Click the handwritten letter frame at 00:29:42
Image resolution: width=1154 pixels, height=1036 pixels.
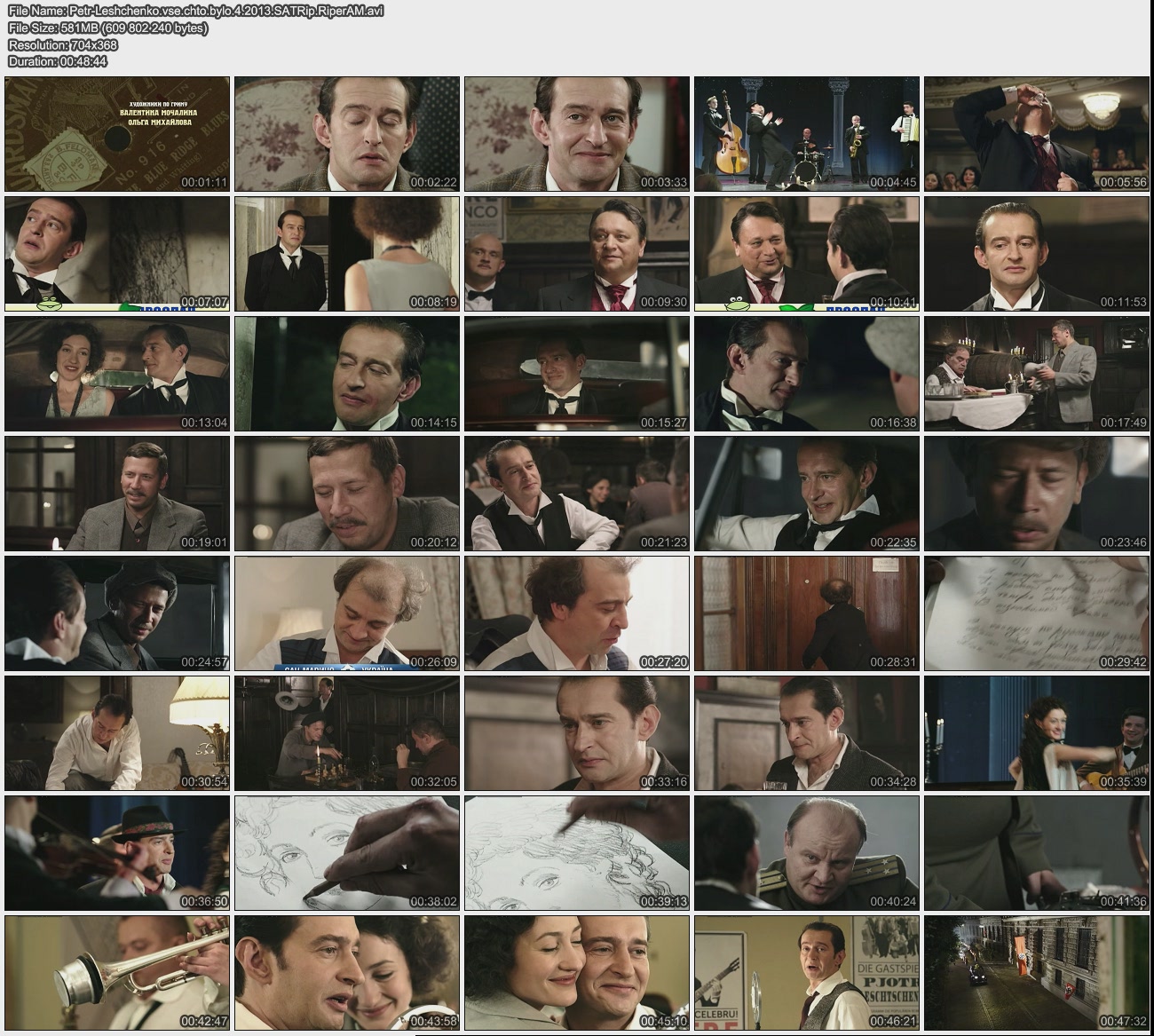pyautogui.click(x=1036, y=613)
